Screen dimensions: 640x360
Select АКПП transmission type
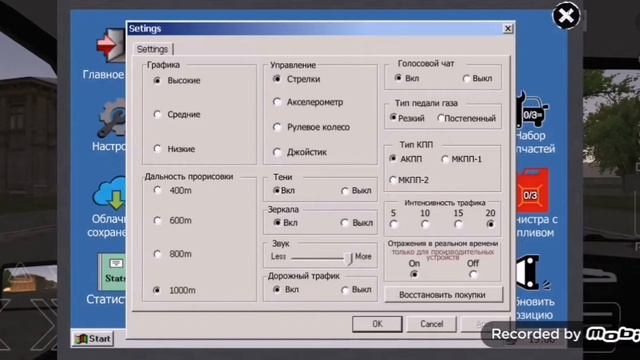[393, 158]
